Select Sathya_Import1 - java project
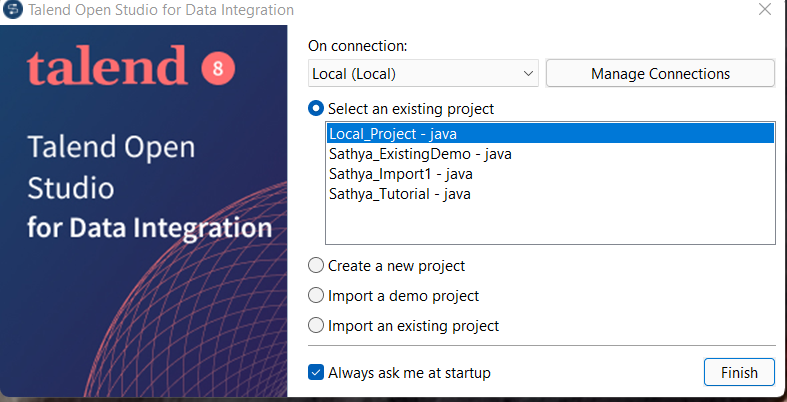 pyautogui.click(x=550, y=174)
